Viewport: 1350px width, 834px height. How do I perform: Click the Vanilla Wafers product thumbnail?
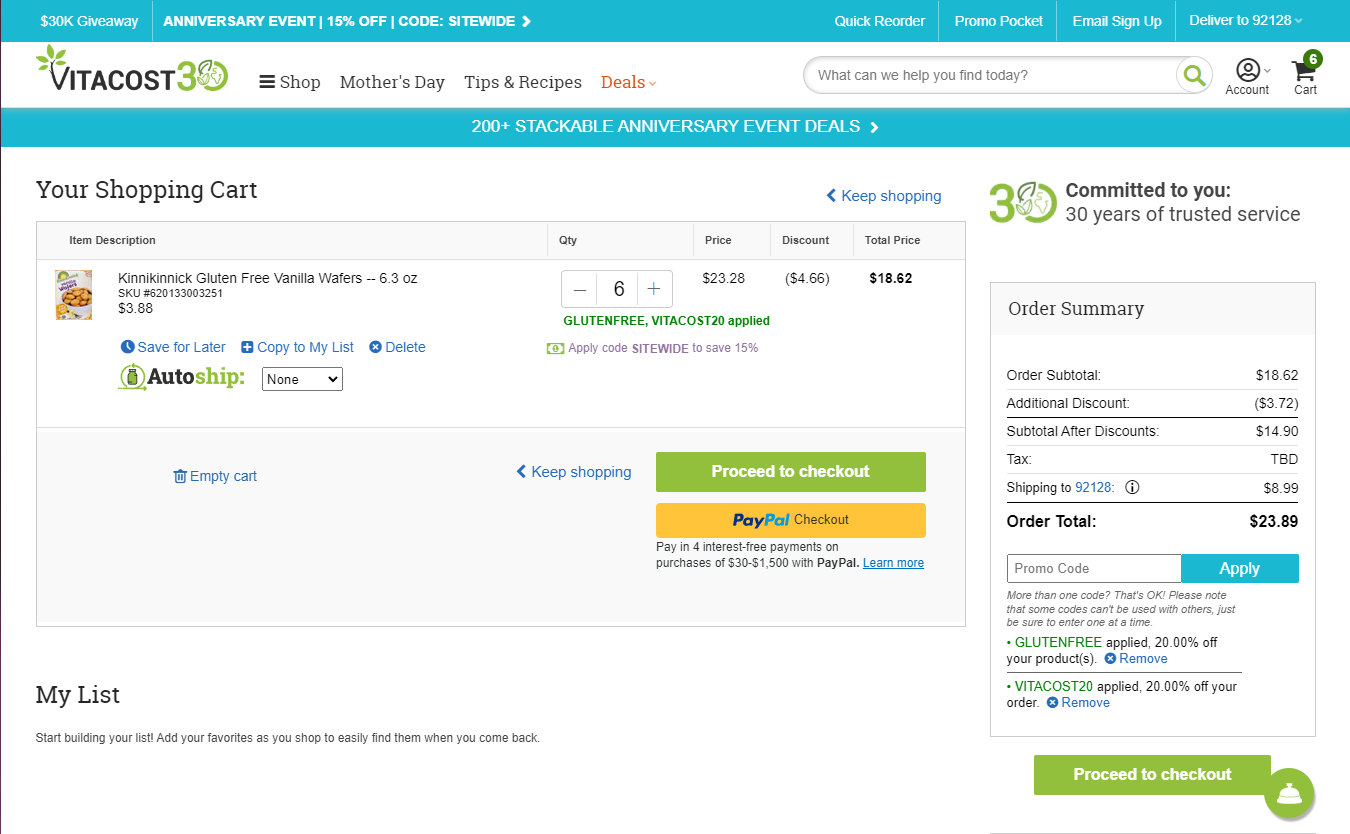click(74, 294)
